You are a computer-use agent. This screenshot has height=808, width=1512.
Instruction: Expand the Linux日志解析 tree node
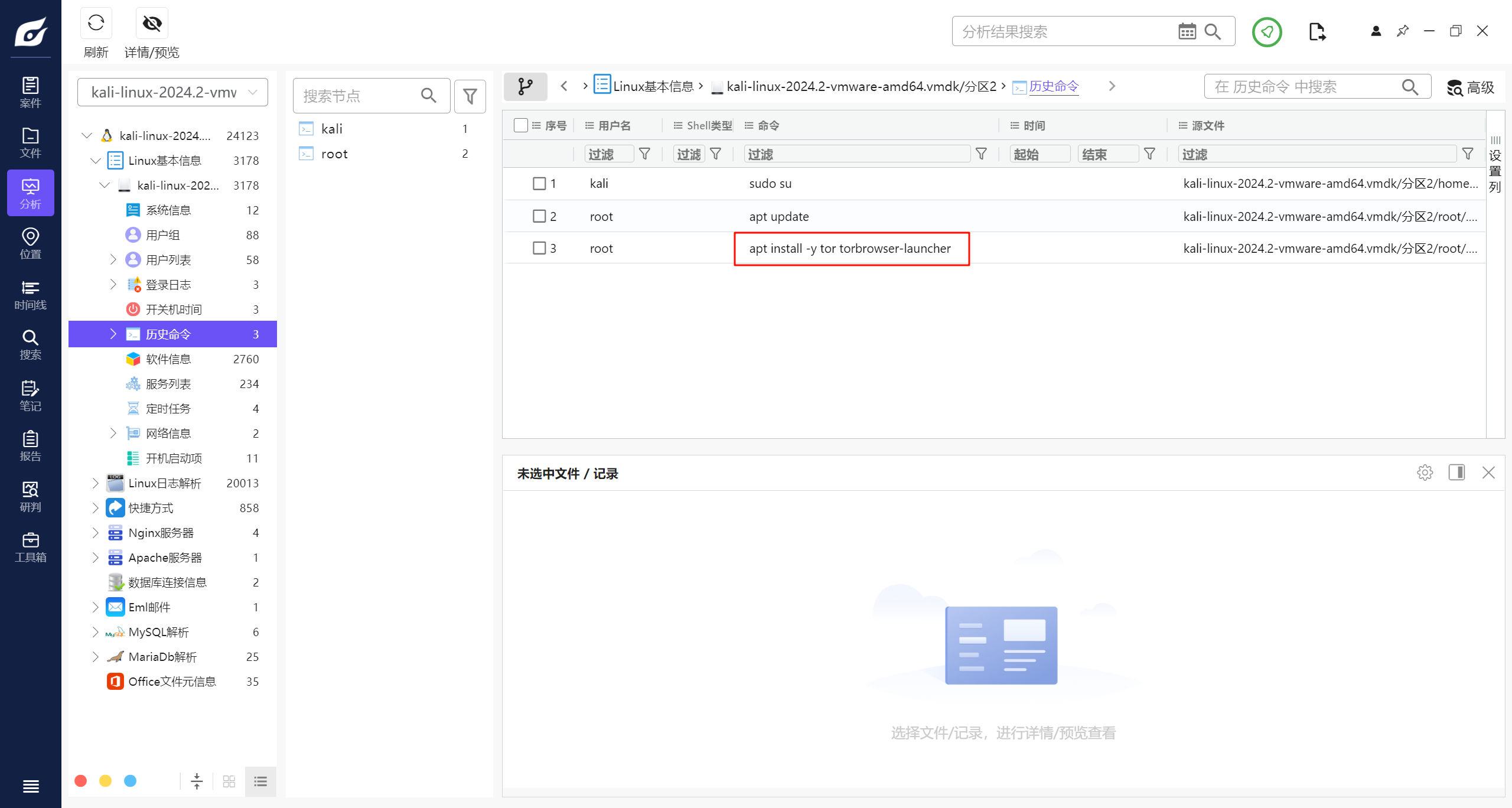(95, 483)
